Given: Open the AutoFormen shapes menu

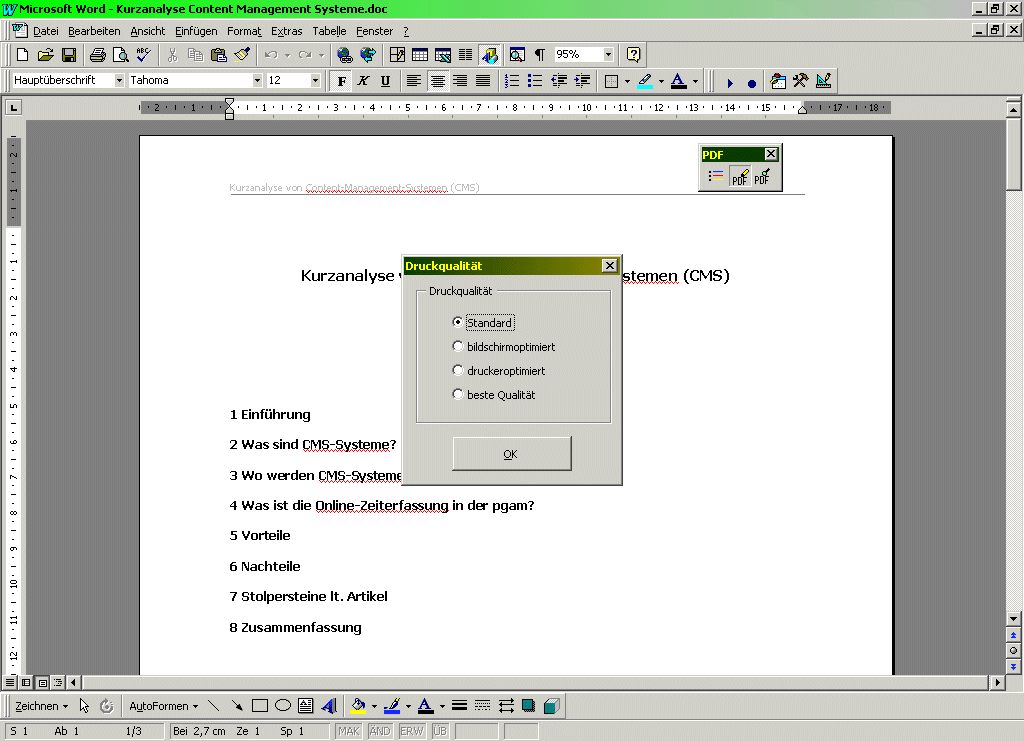Looking at the screenshot, I should [163, 706].
